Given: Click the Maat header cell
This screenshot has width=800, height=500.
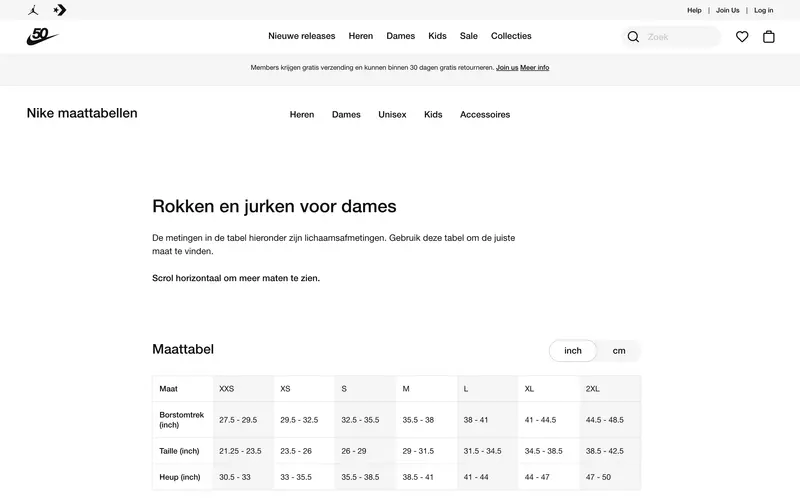Looking at the screenshot, I should (183, 389).
